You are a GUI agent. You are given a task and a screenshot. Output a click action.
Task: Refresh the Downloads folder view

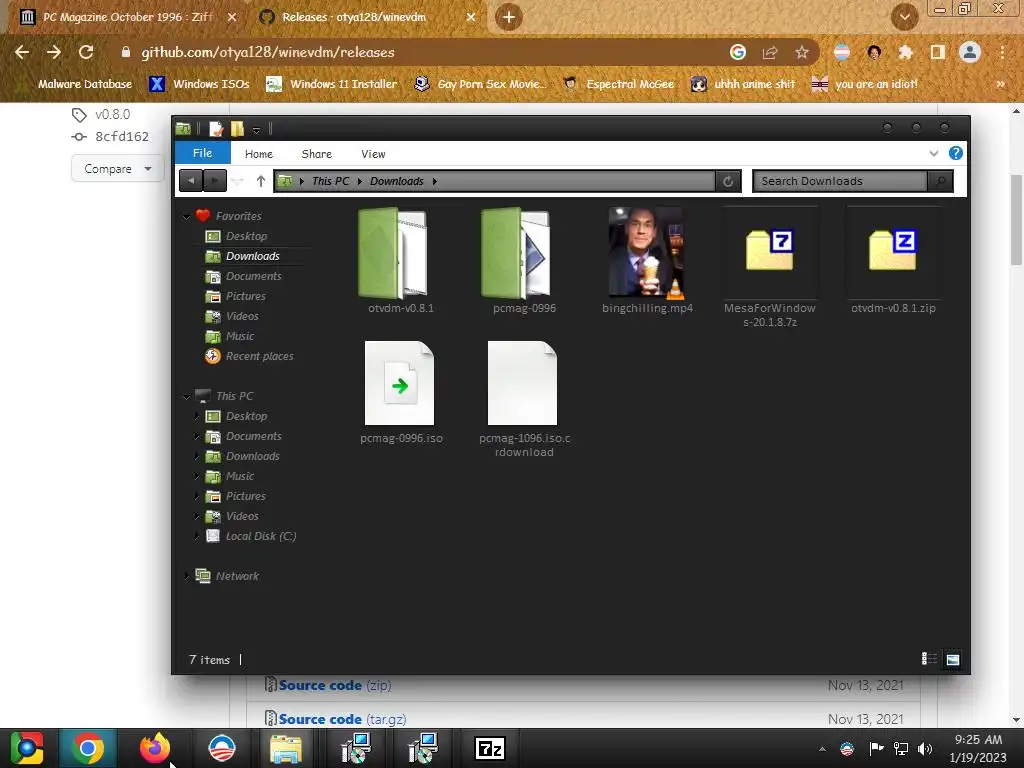(728, 182)
